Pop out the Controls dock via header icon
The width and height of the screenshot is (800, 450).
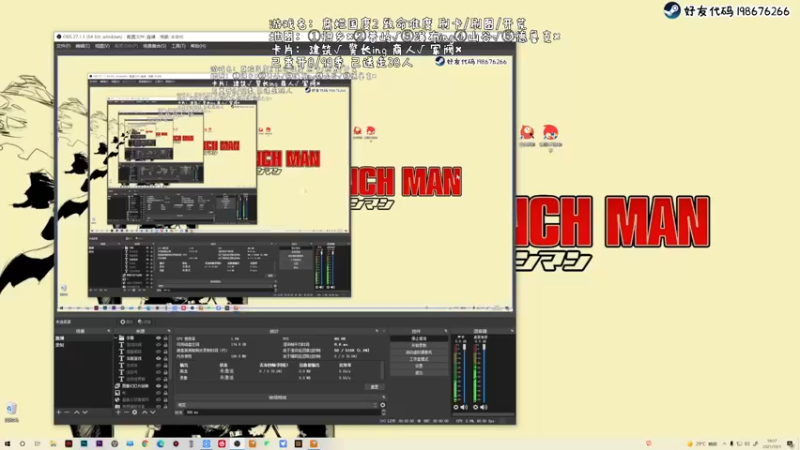445,331
